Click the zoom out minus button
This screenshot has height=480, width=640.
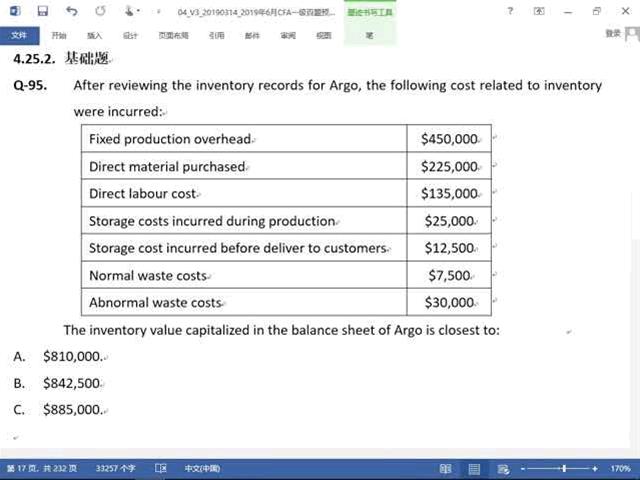click(522, 469)
